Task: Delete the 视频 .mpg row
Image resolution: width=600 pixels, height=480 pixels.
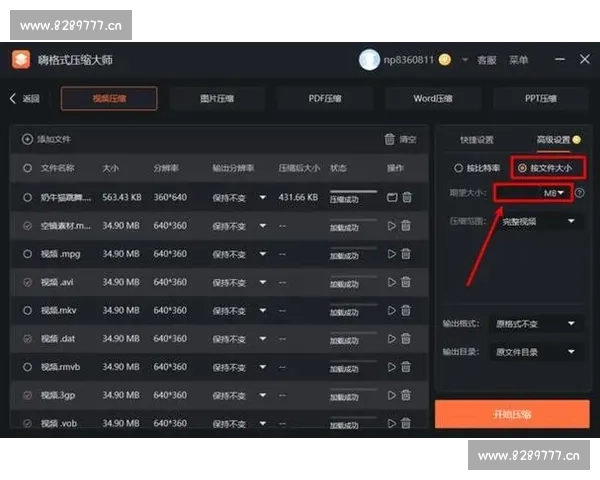Action: pyautogui.click(x=406, y=253)
